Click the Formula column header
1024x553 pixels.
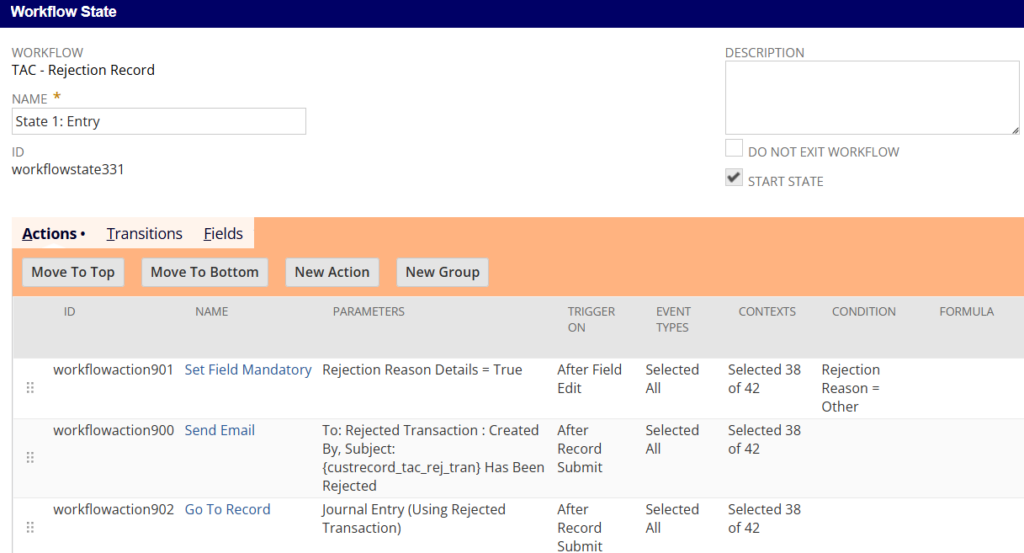coord(967,311)
